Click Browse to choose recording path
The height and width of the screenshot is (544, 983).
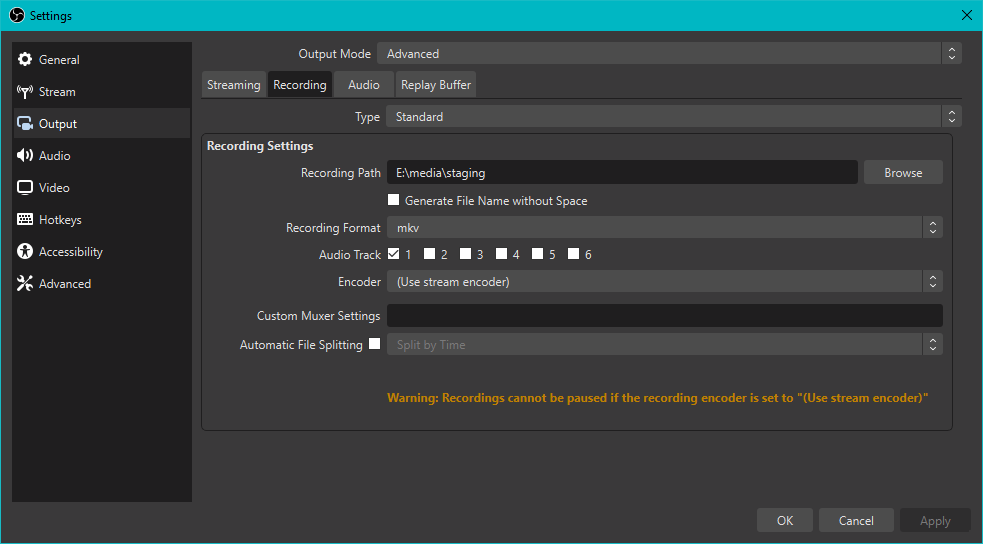point(902,173)
